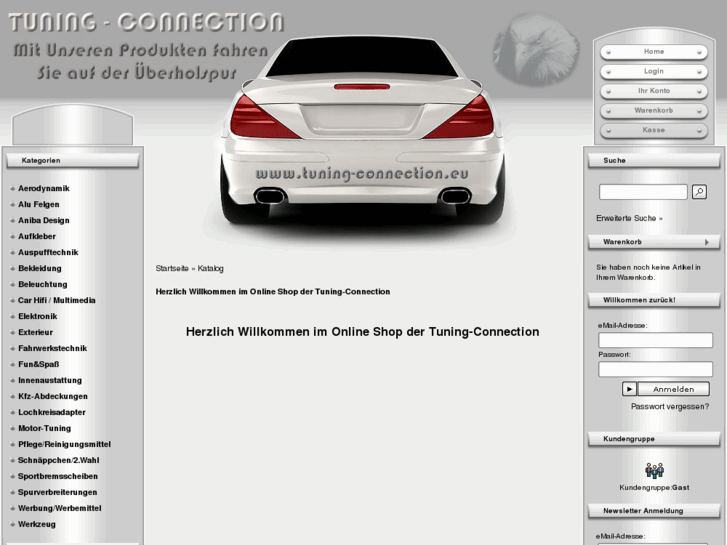This screenshot has width=727, height=545.
Task: Open the Auspufftechnik category
Action: point(48,252)
